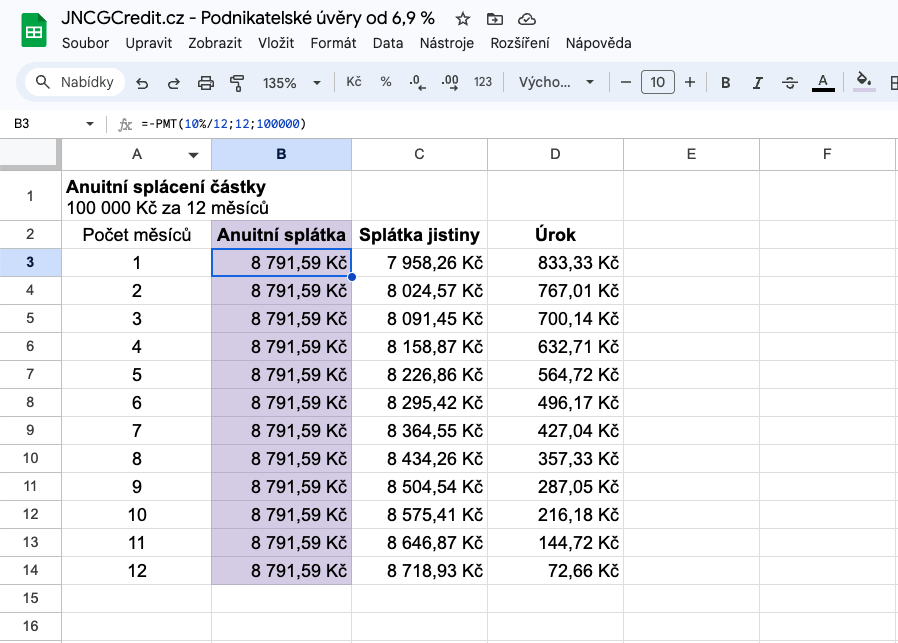Click cell with 8 364,55 Kč
Image resolution: width=898 pixels, height=643 pixels.
click(x=419, y=431)
